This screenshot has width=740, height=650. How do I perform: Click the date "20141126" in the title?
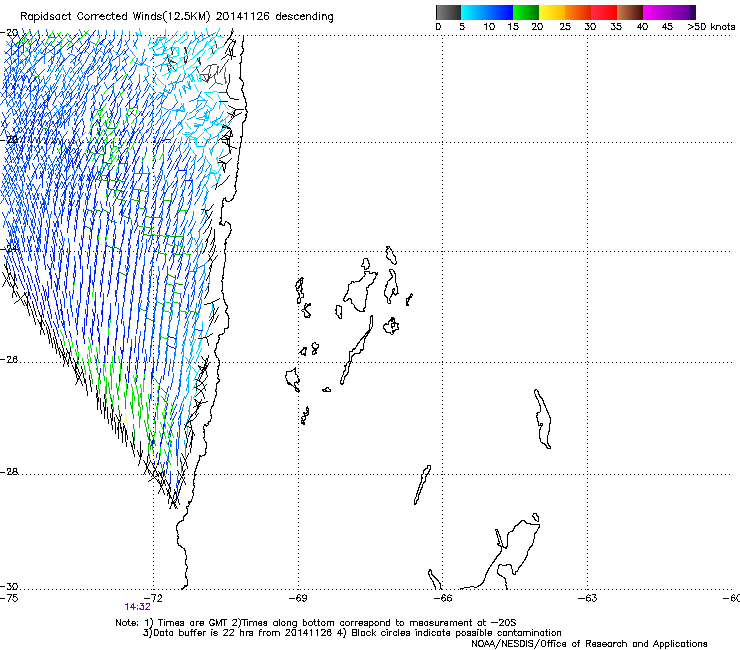click(x=243, y=17)
